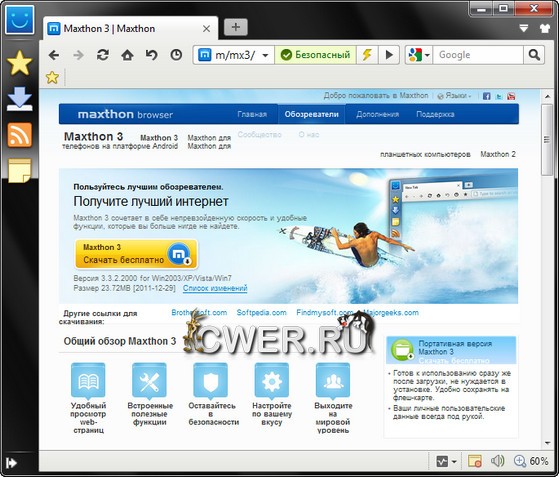Image resolution: width=559 pixels, height=477 pixels.
Task: Expand the address bar URL dropdown
Action: pos(265,55)
